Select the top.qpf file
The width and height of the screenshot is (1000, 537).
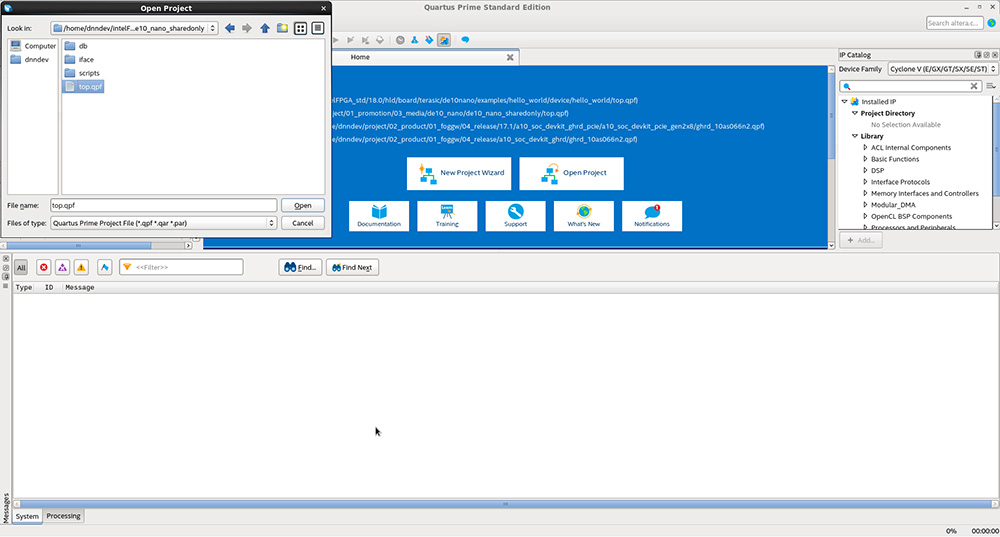pyautogui.click(x=84, y=86)
